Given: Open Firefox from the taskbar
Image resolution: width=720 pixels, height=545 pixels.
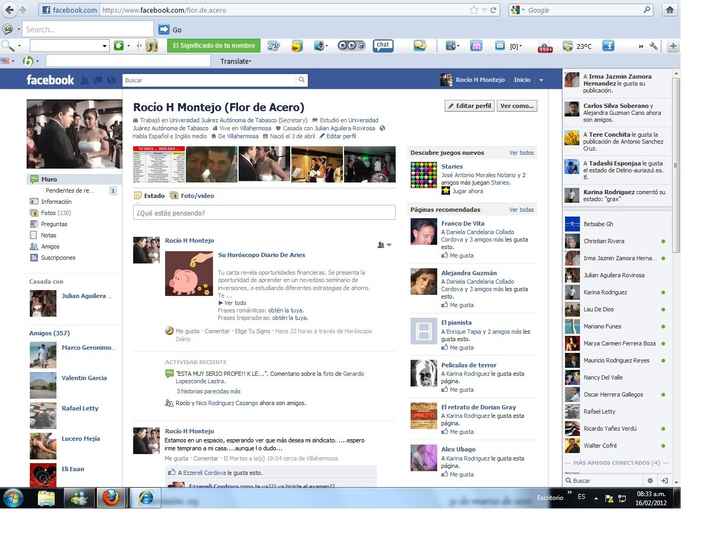Looking at the screenshot, I should coord(111,498).
